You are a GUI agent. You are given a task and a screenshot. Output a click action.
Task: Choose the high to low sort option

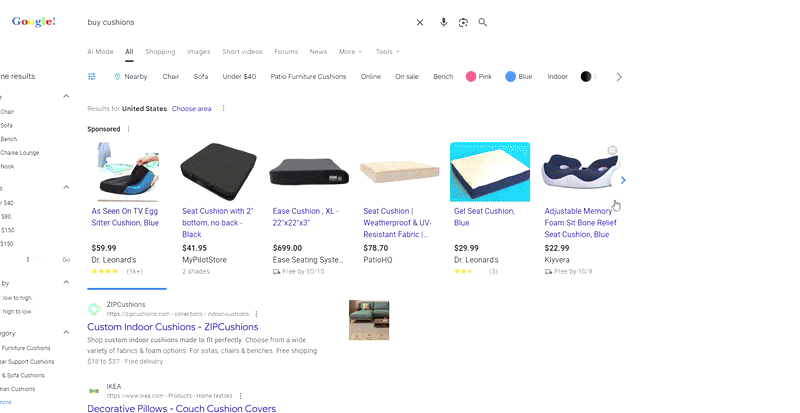click(x=16, y=312)
